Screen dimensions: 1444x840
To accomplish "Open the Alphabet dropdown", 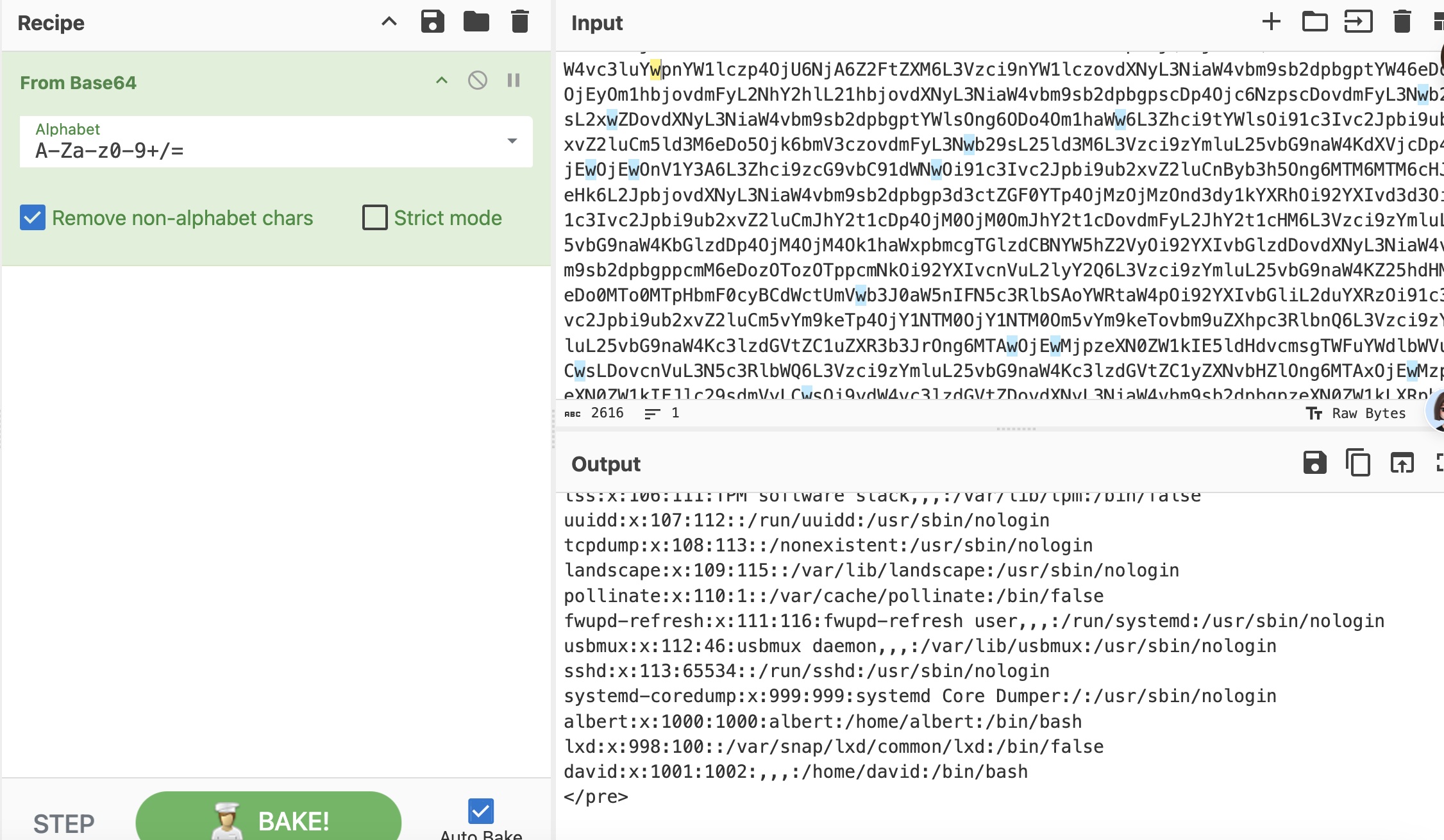I will pyautogui.click(x=512, y=141).
